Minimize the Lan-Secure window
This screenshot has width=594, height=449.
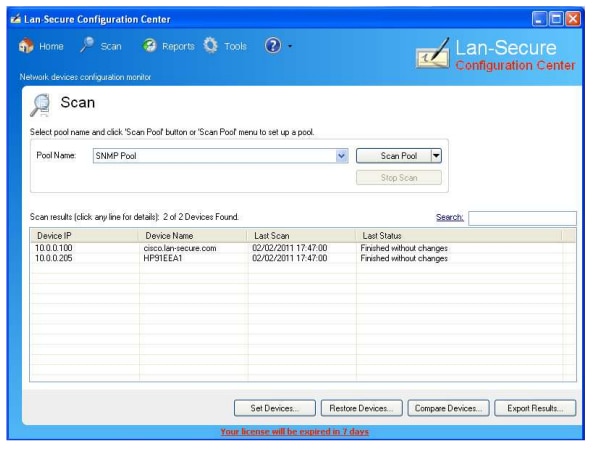pos(539,19)
